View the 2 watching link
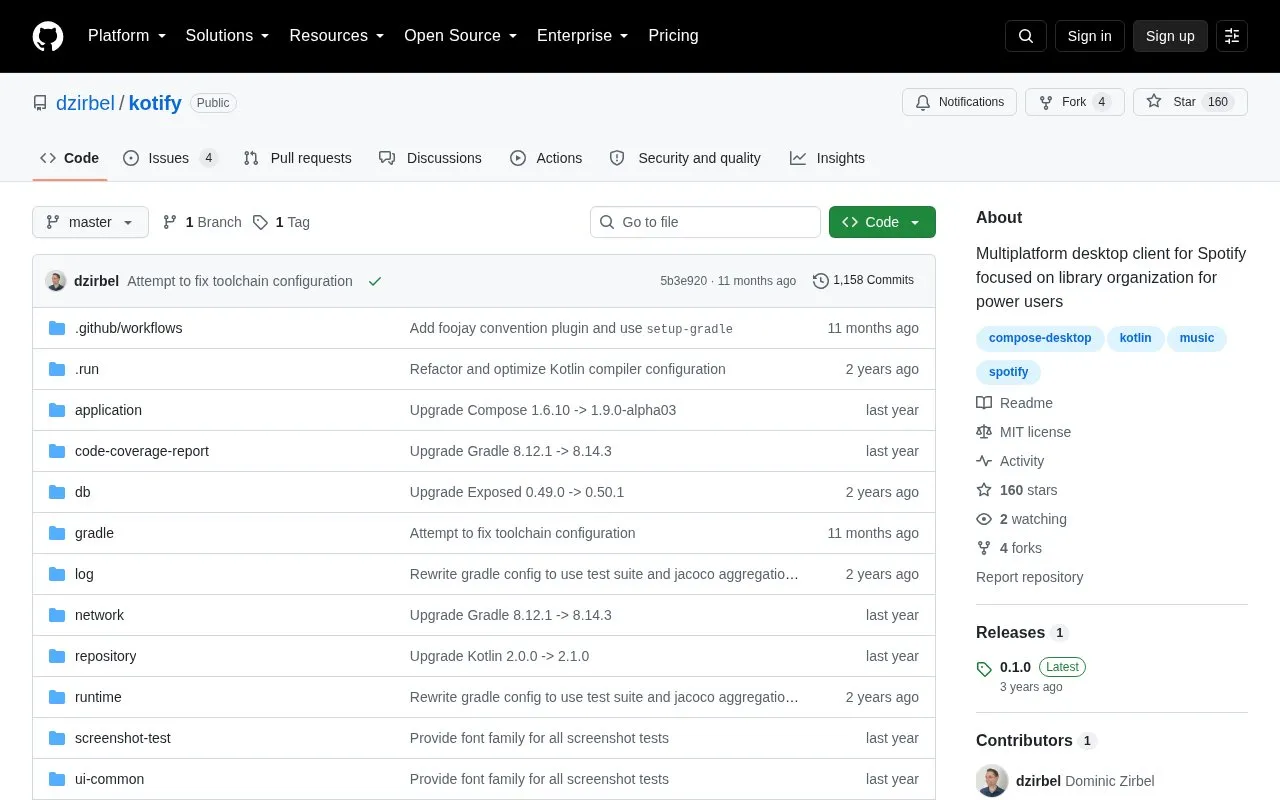The width and height of the screenshot is (1280, 800). click(x=1022, y=519)
